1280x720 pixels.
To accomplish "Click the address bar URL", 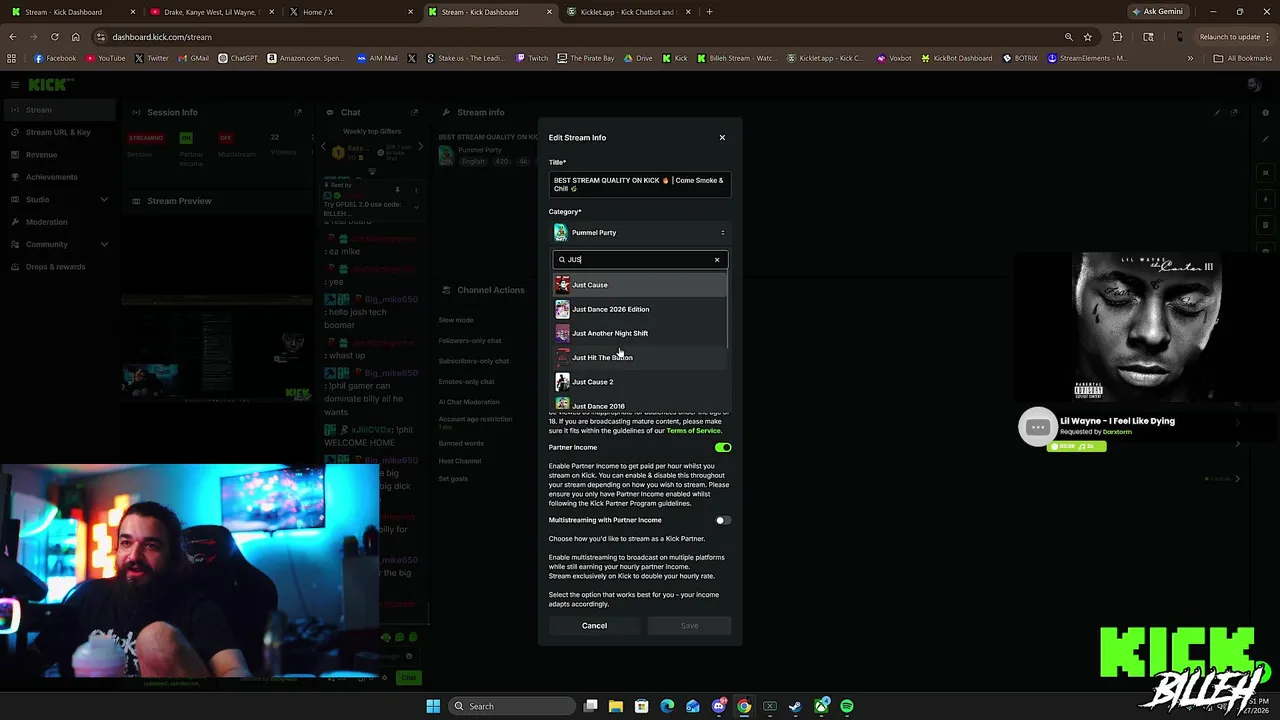I will [x=162, y=37].
